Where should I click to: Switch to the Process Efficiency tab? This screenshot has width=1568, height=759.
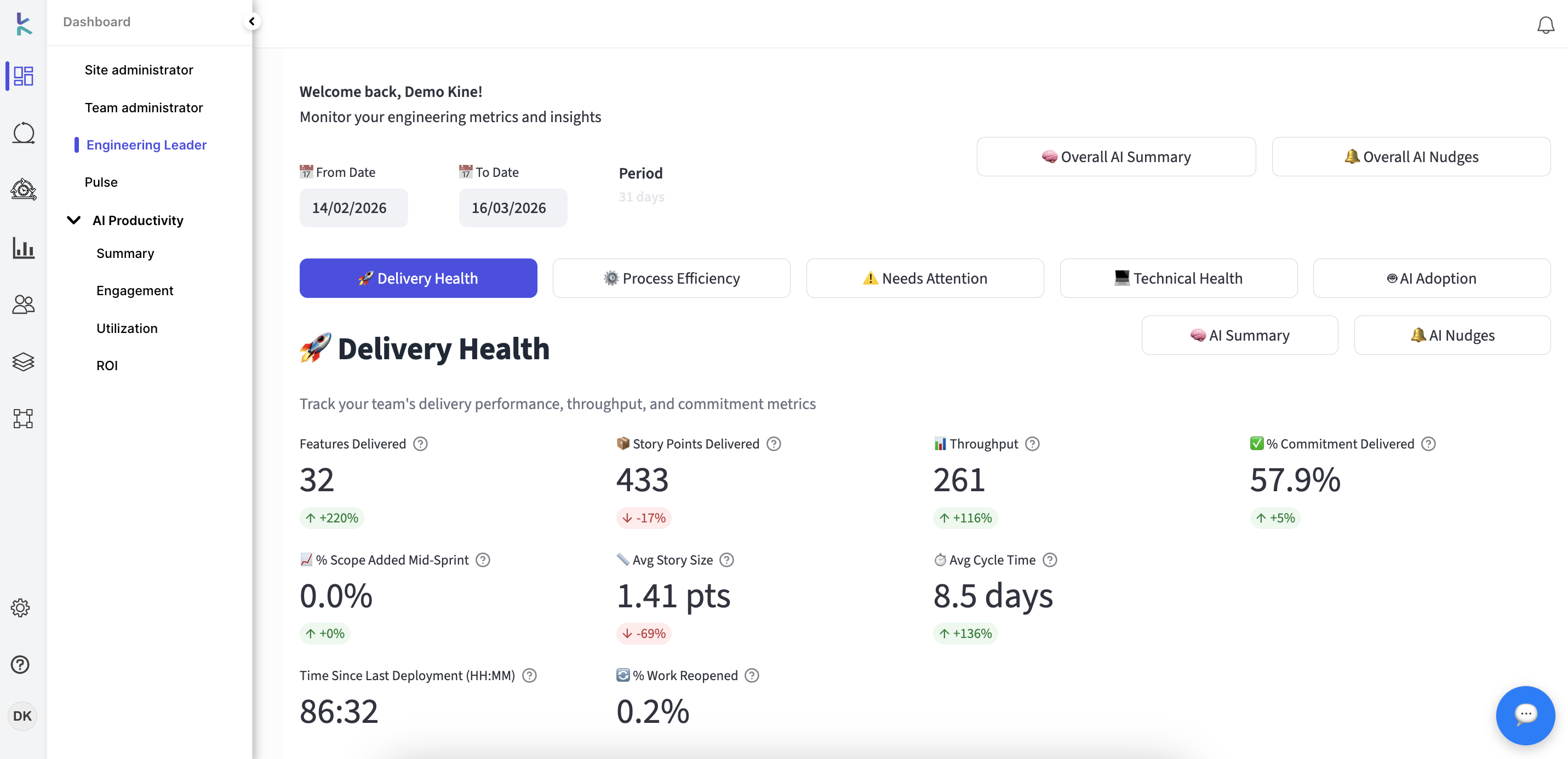tap(671, 278)
